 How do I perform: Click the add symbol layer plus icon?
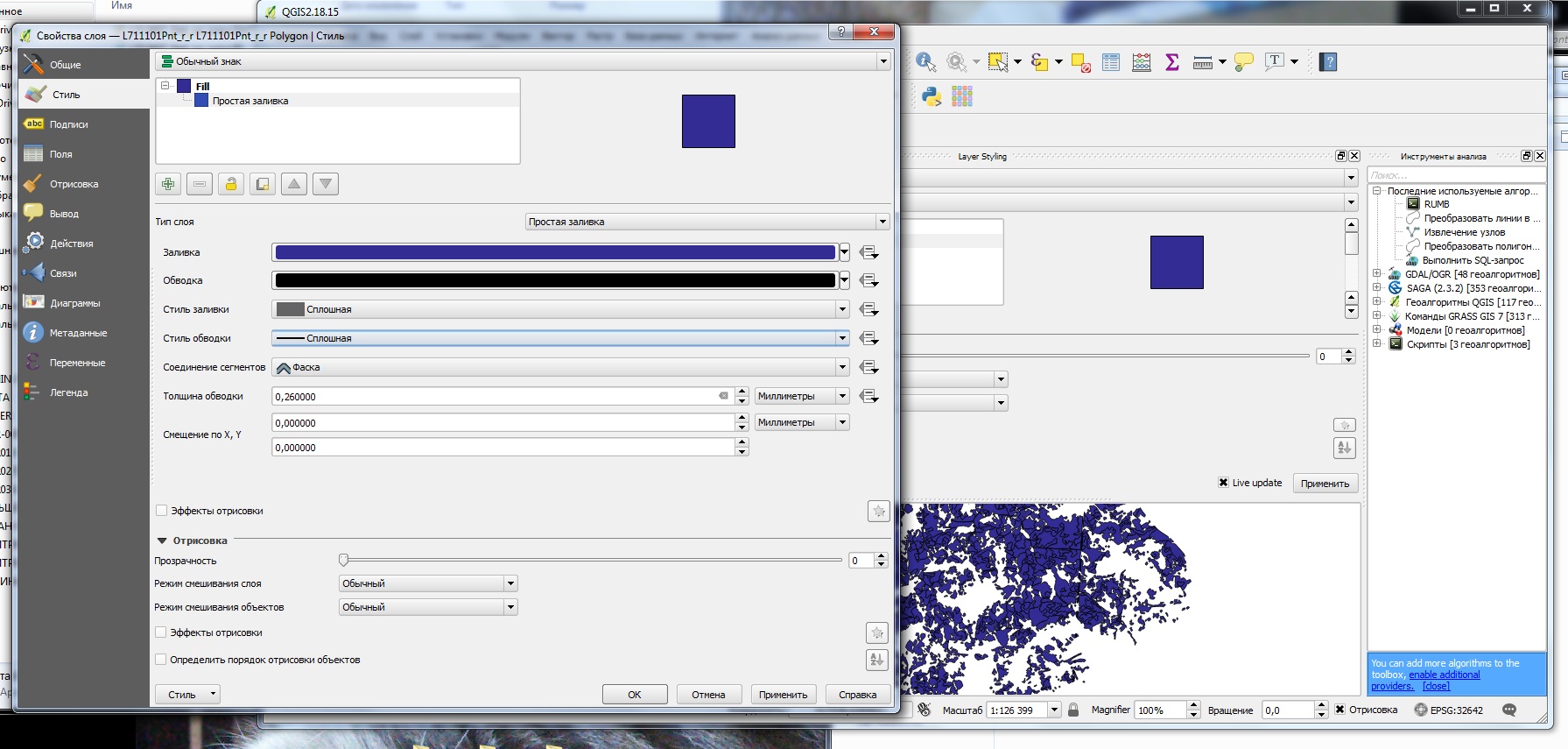pyautogui.click(x=168, y=184)
